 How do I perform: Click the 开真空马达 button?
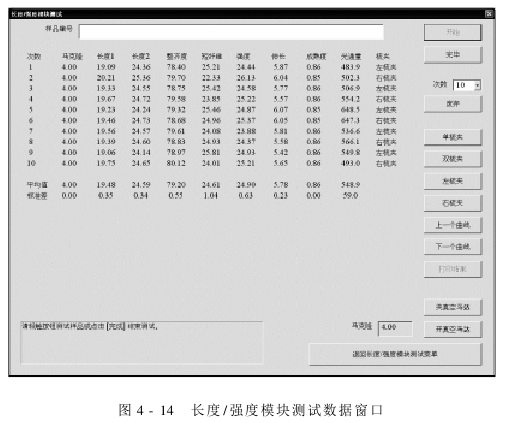[x=453, y=329]
